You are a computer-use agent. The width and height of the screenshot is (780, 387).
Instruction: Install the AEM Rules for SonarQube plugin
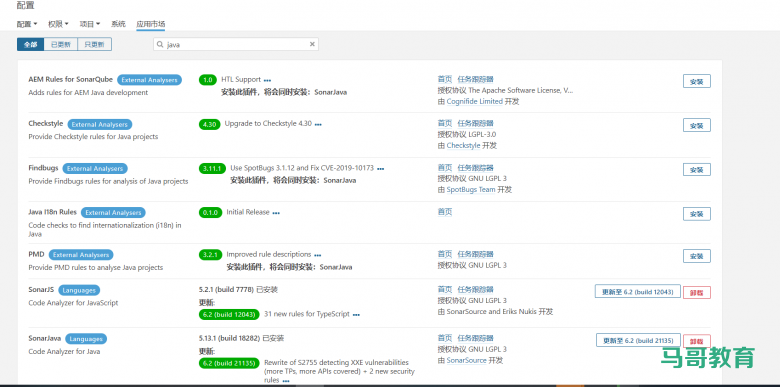(696, 82)
